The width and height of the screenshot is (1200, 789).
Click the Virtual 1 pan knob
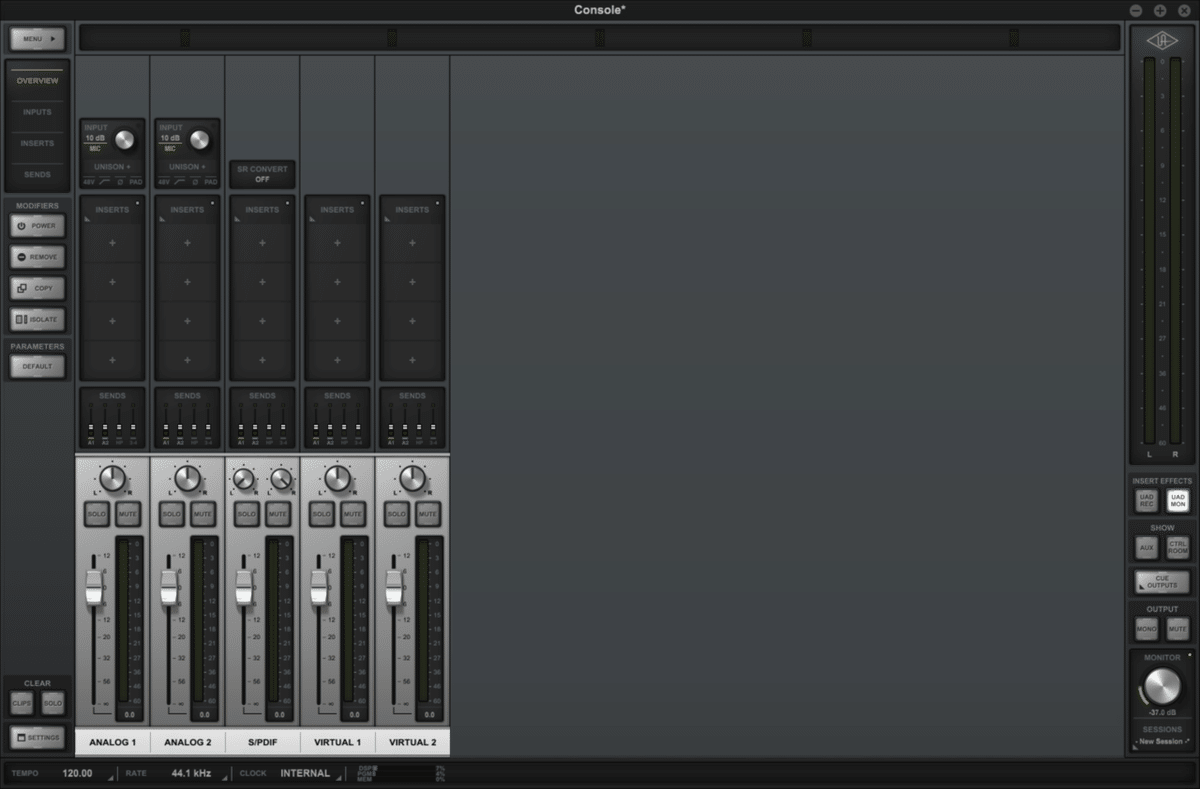click(x=337, y=479)
